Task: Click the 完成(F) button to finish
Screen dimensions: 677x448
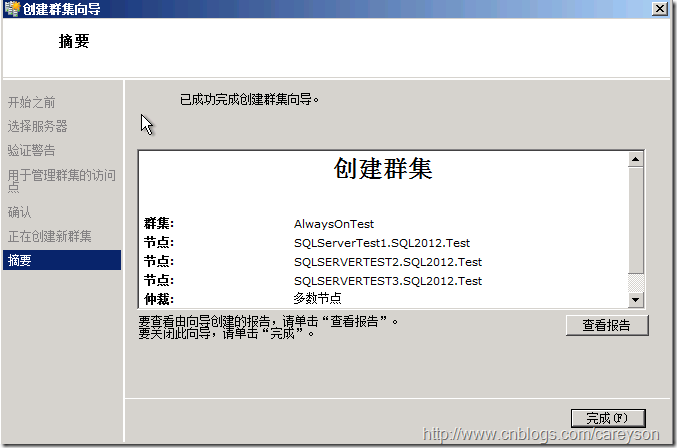Action: [607, 418]
